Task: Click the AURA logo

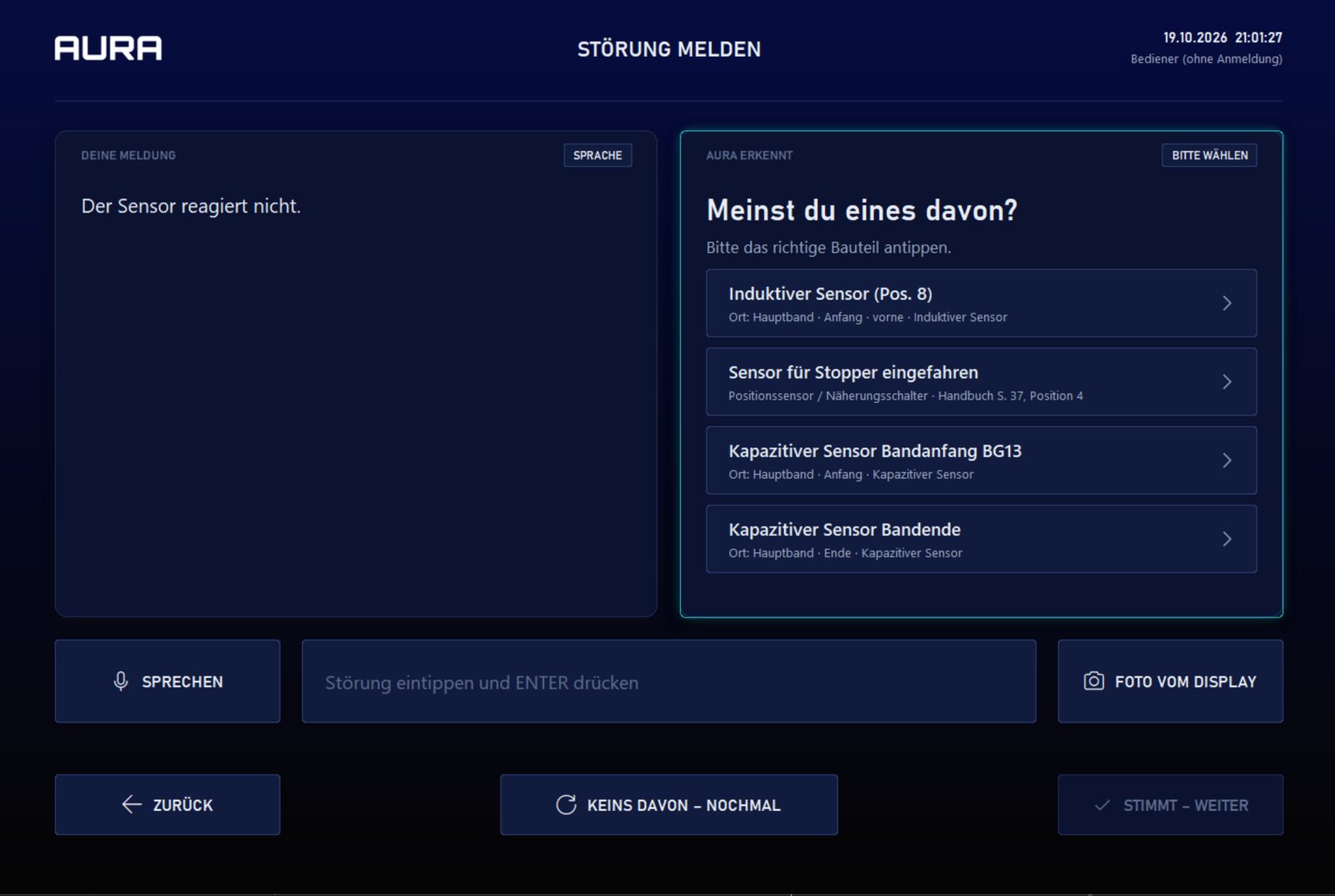Action: (x=108, y=48)
